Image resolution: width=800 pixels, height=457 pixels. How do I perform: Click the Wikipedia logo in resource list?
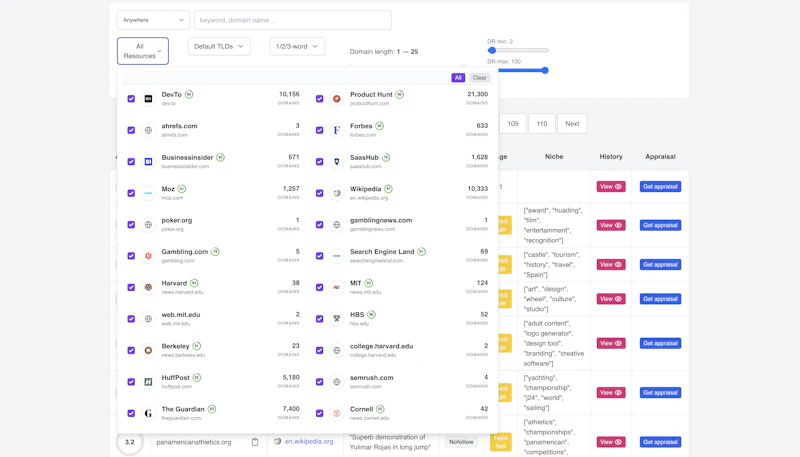coord(337,193)
